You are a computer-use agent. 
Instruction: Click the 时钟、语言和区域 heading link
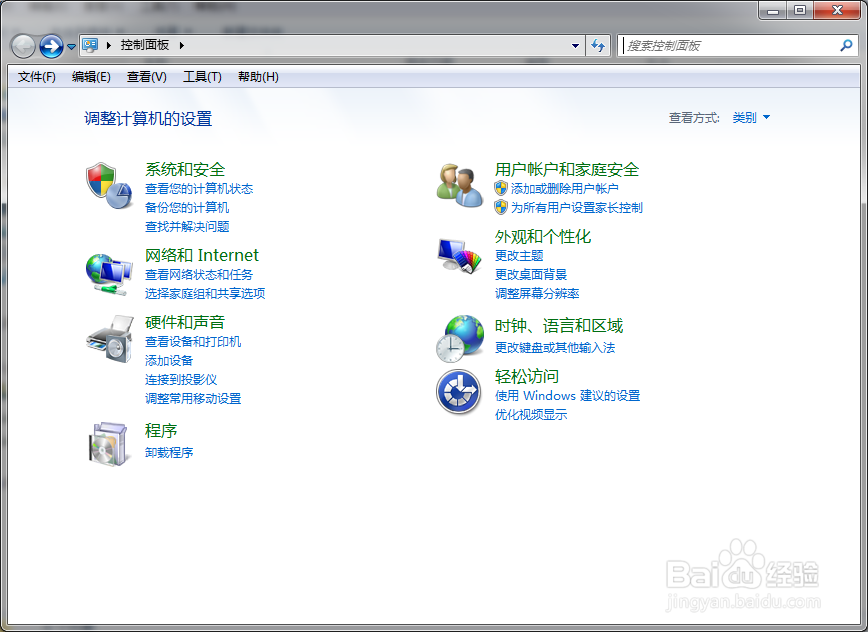559,326
